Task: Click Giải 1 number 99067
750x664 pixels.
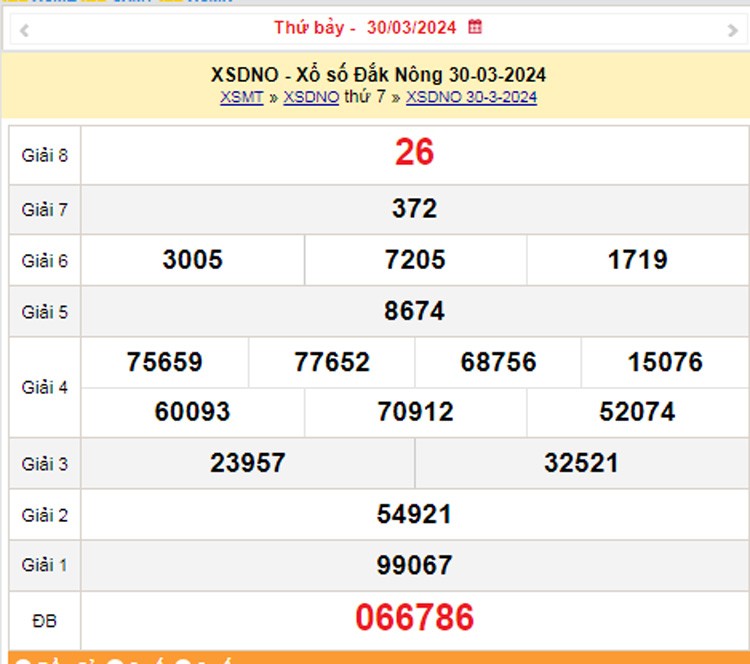Action: tap(414, 565)
